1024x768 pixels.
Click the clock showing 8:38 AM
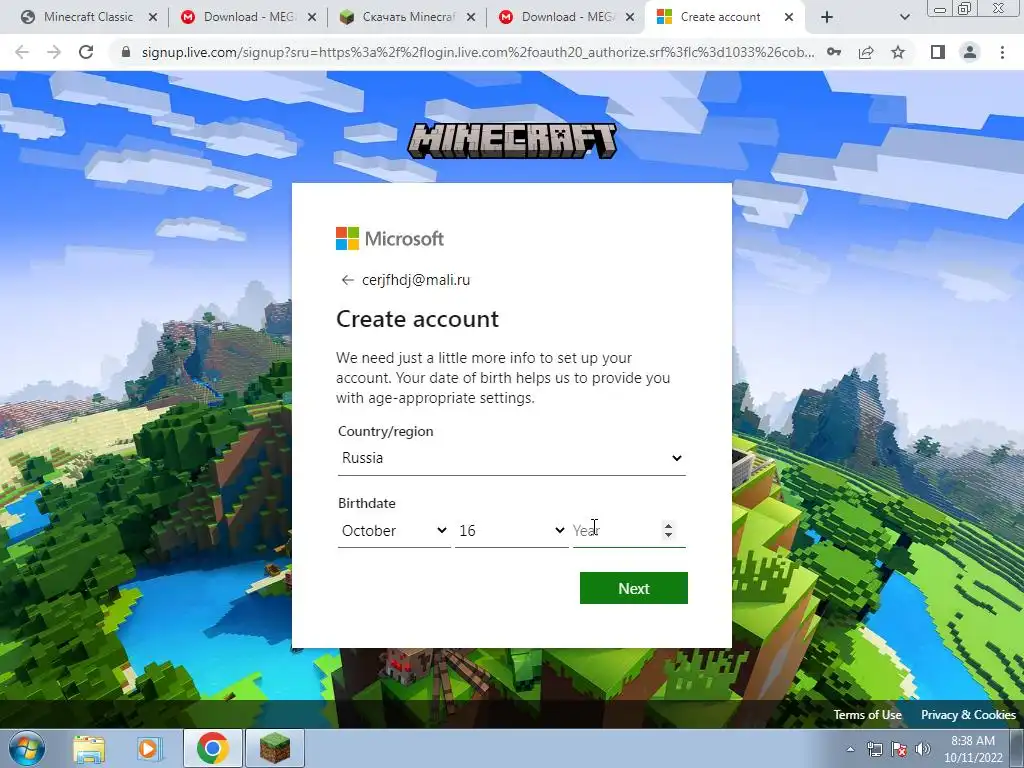click(x=973, y=741)
